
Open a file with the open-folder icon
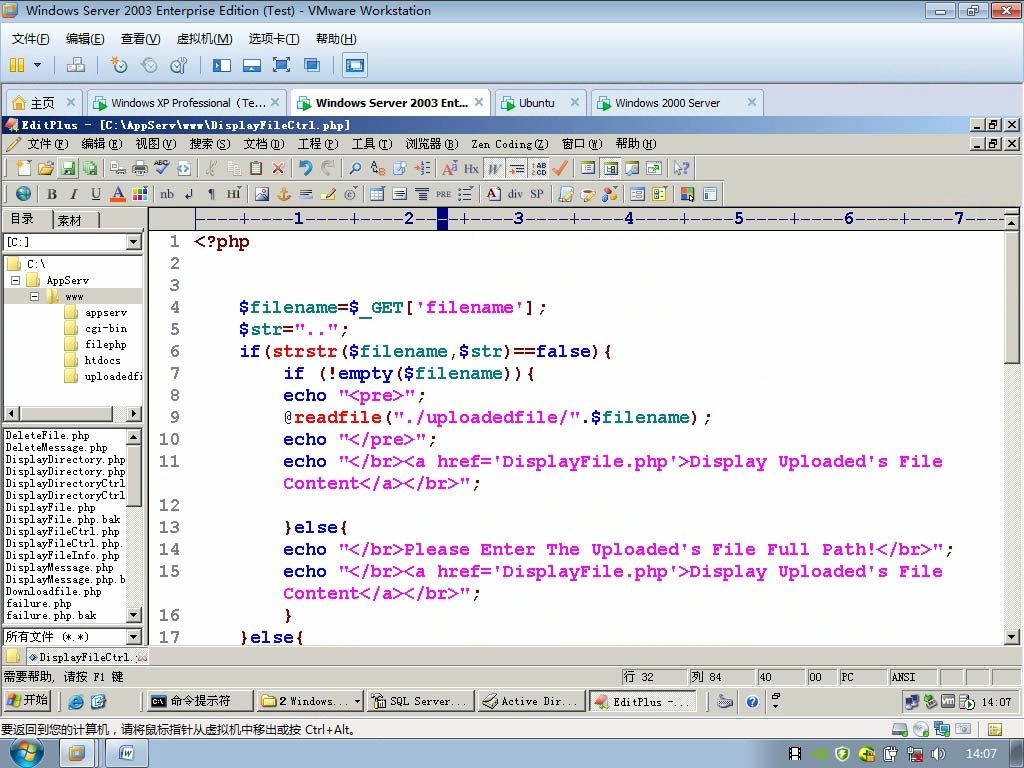46,168
